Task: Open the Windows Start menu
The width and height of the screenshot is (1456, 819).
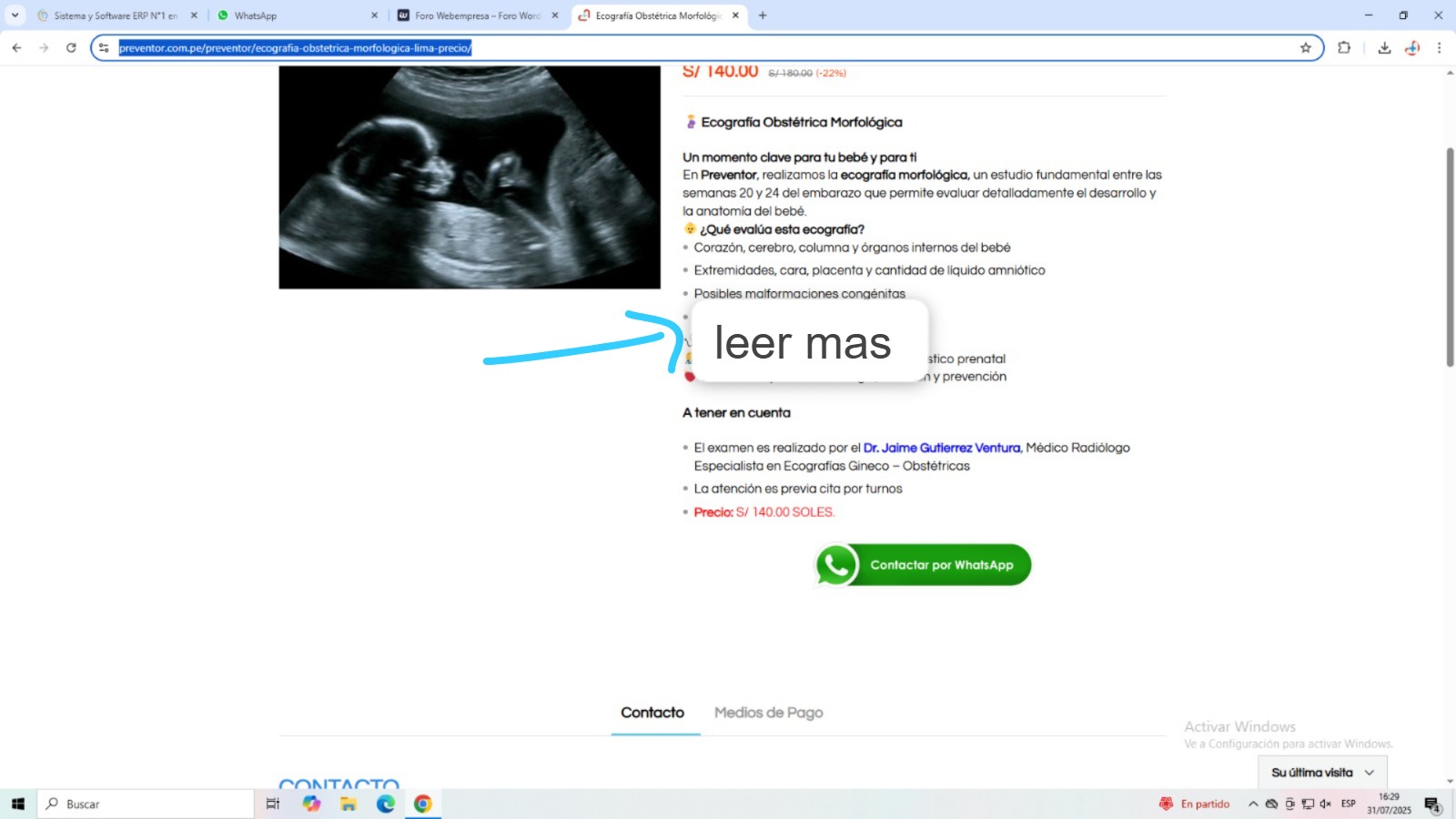Action: click(x=17, y=804)
